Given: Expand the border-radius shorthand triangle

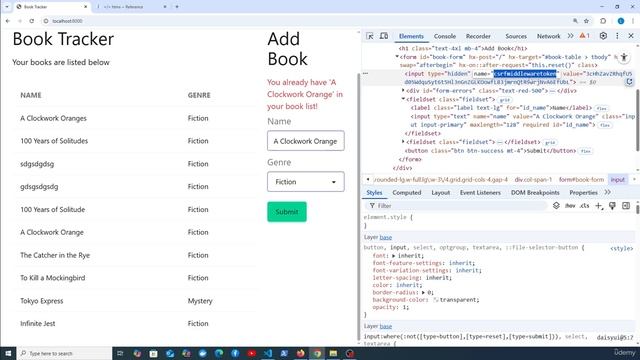Looking at the screenshot, I should point(423,293).
